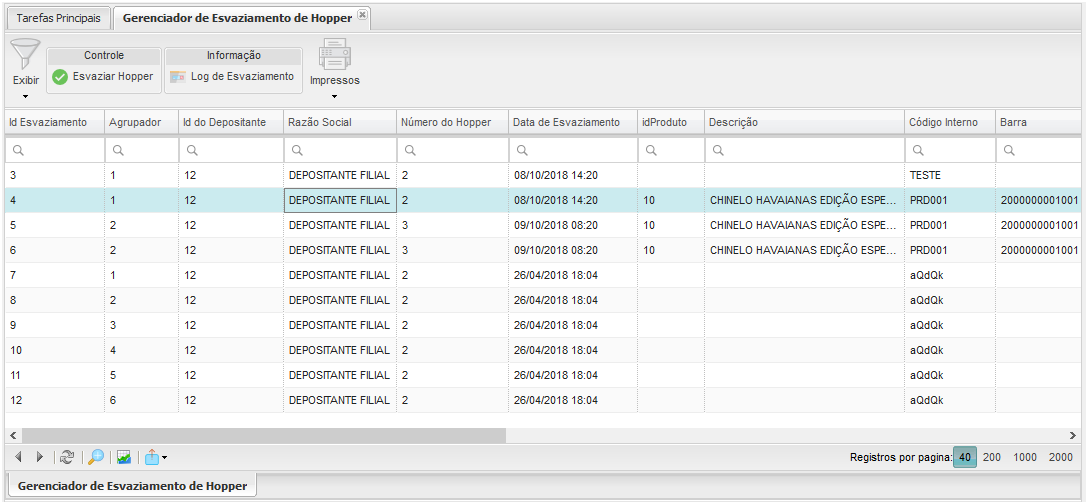Viewport: 1086px width, 502px height.
Task: Sort by Data de Esvaziamento header
Action: [x=573, y=122]
